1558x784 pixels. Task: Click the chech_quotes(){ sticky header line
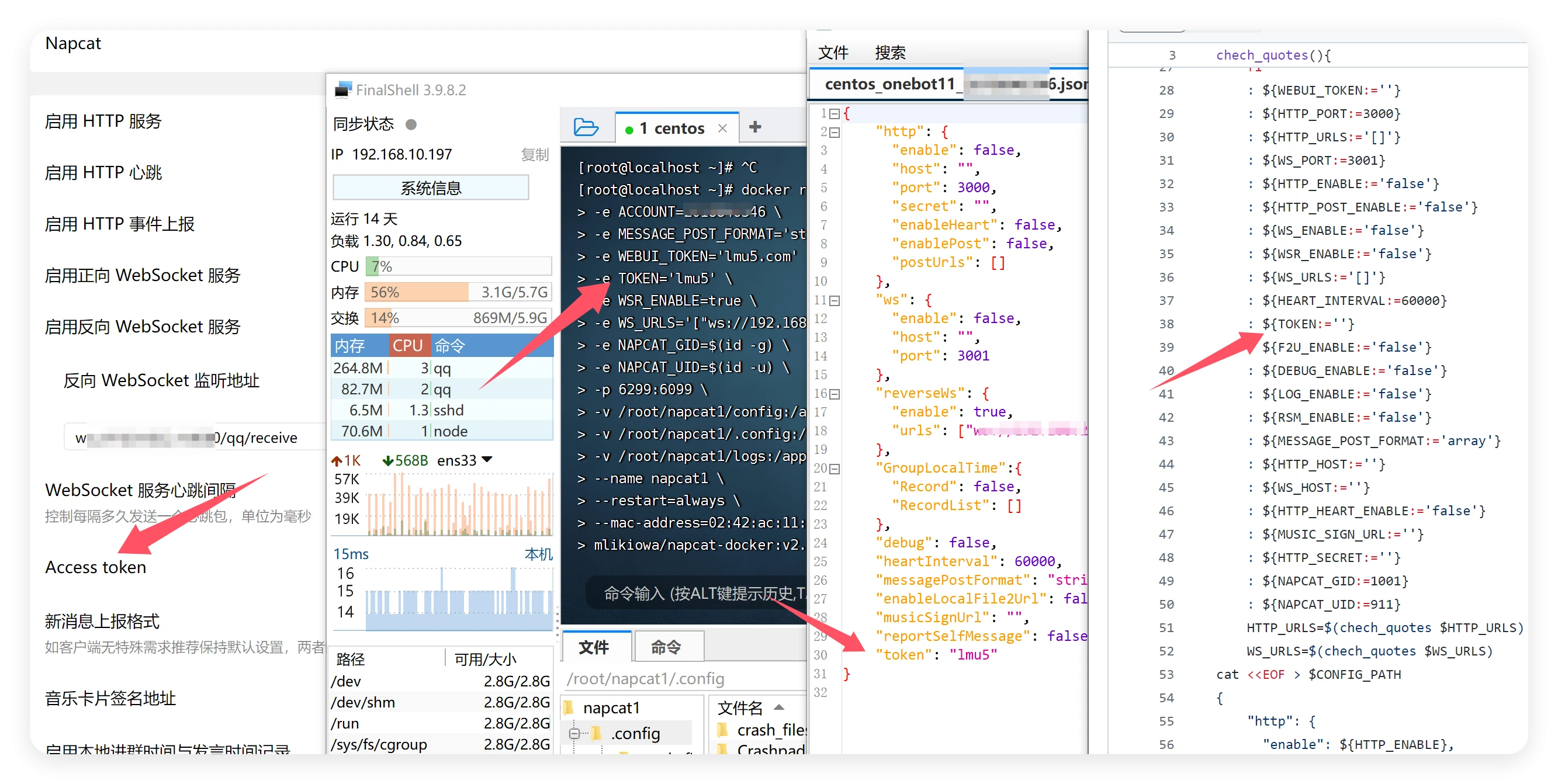pyautogui.click(x=1273, y=55)
